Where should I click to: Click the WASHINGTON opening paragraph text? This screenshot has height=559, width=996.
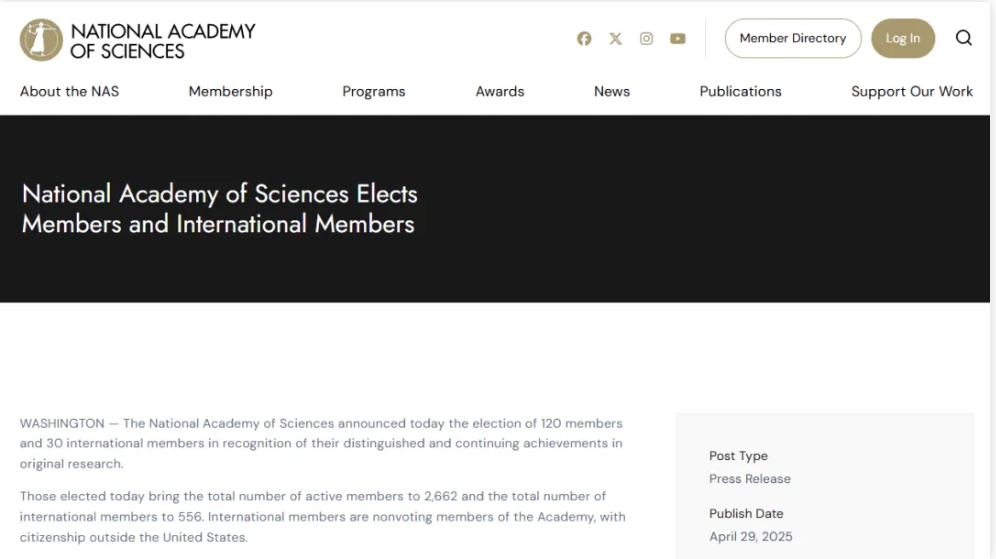321,443
